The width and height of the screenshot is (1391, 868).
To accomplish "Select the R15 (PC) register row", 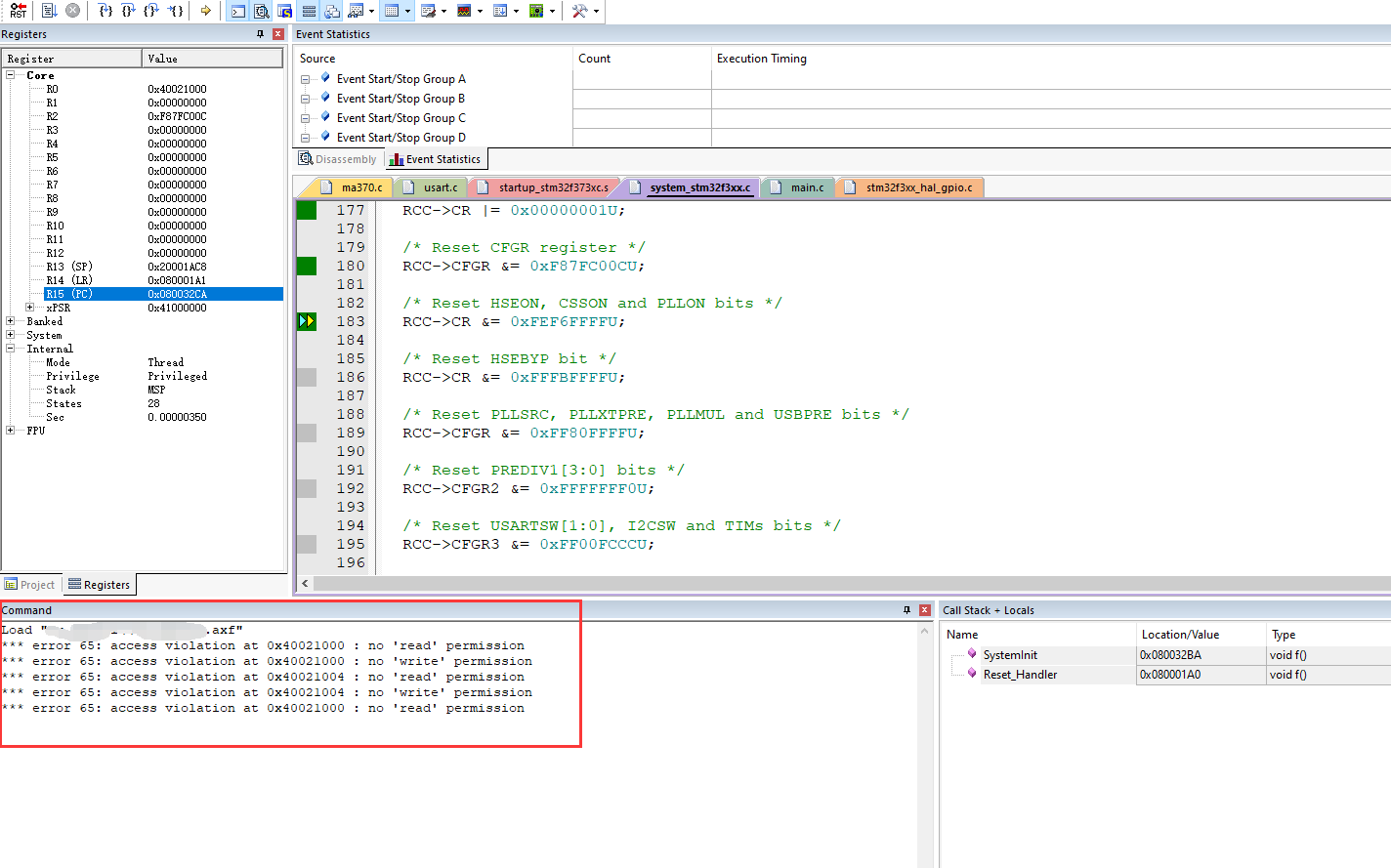I will tap(164, 294).
